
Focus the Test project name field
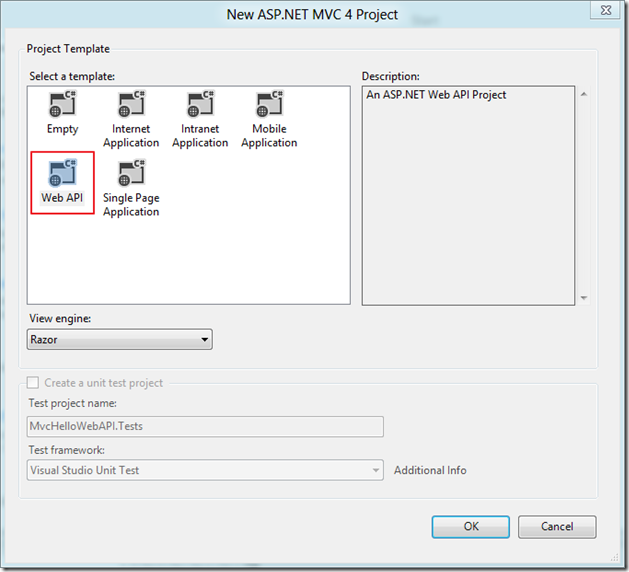205,426
